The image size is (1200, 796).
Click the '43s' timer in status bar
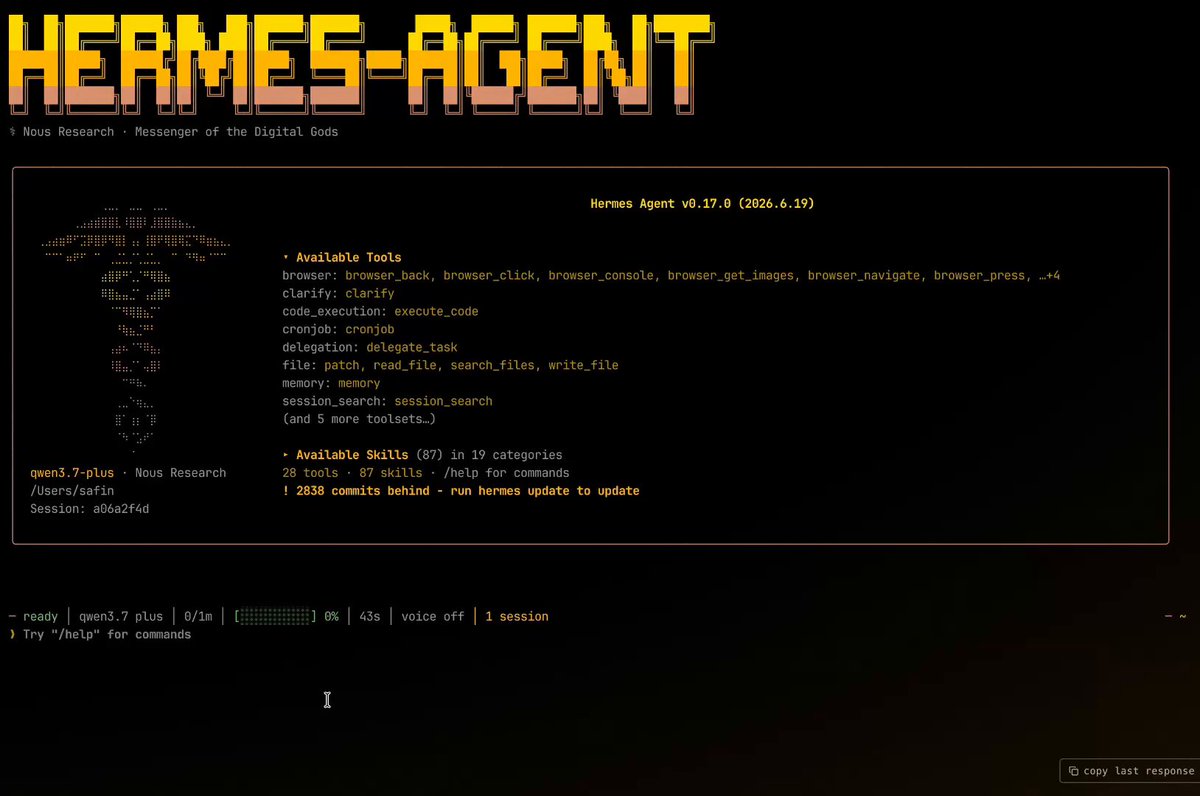(370, 617)
